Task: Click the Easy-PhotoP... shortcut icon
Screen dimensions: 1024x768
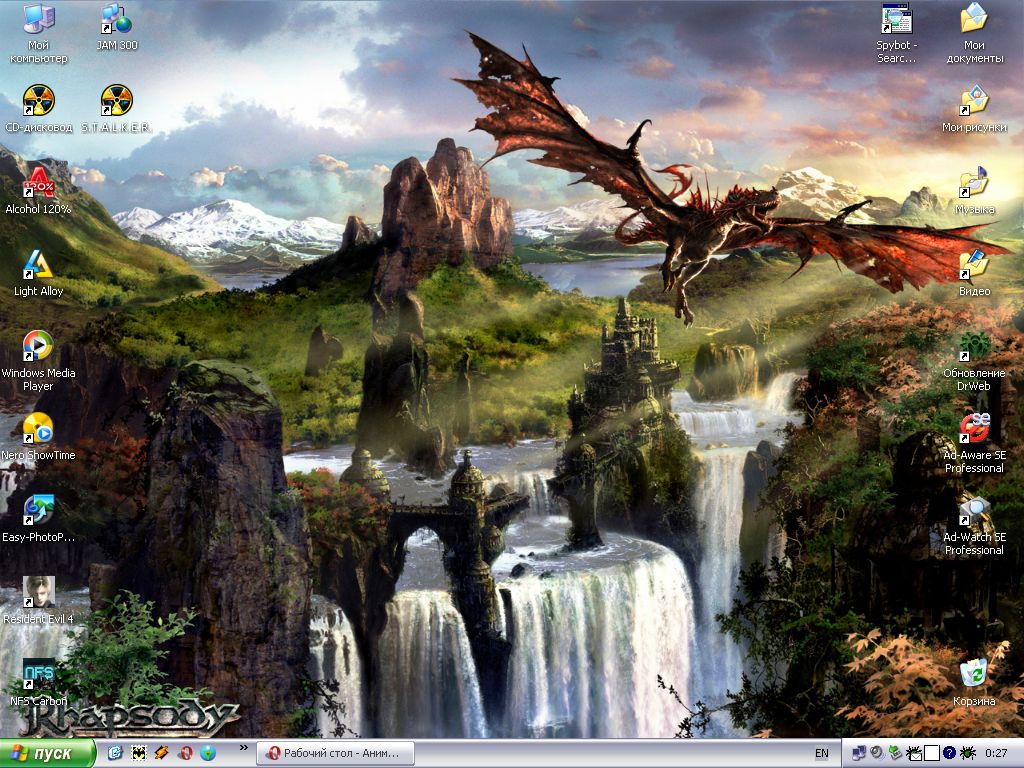Action: tap(39, 519)
